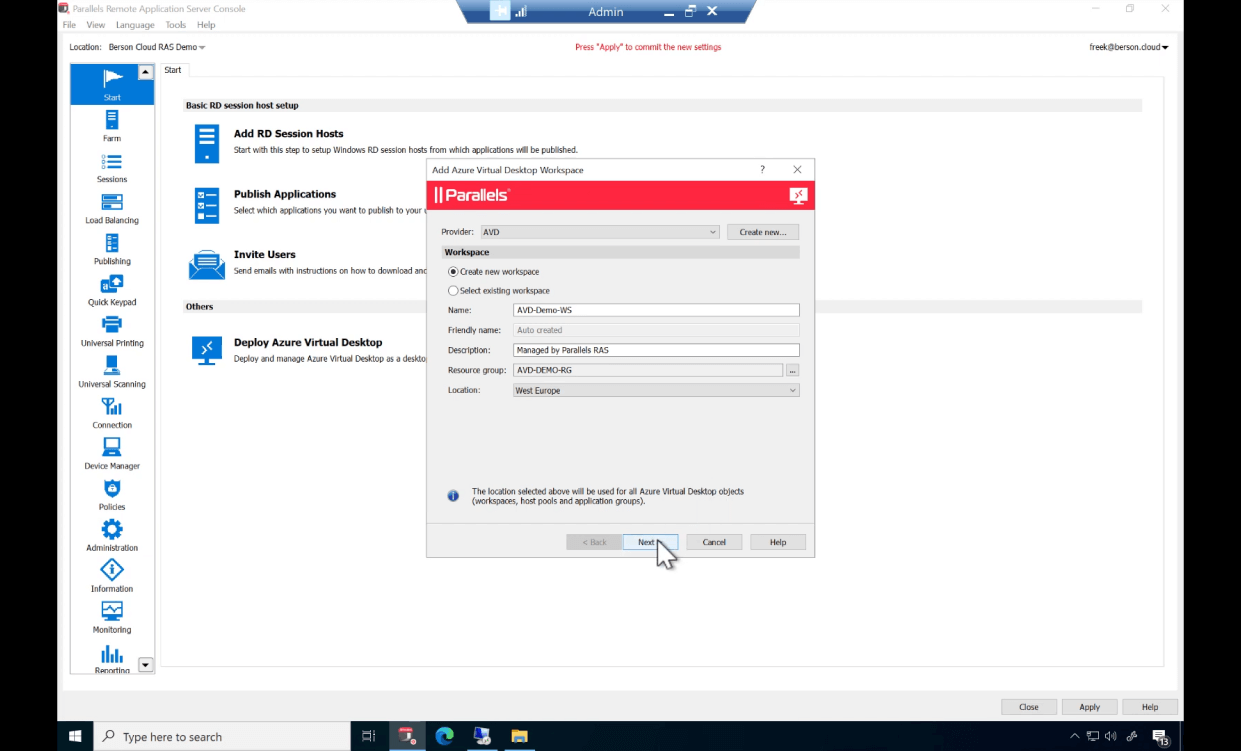Go to the Publishing section

111,248
